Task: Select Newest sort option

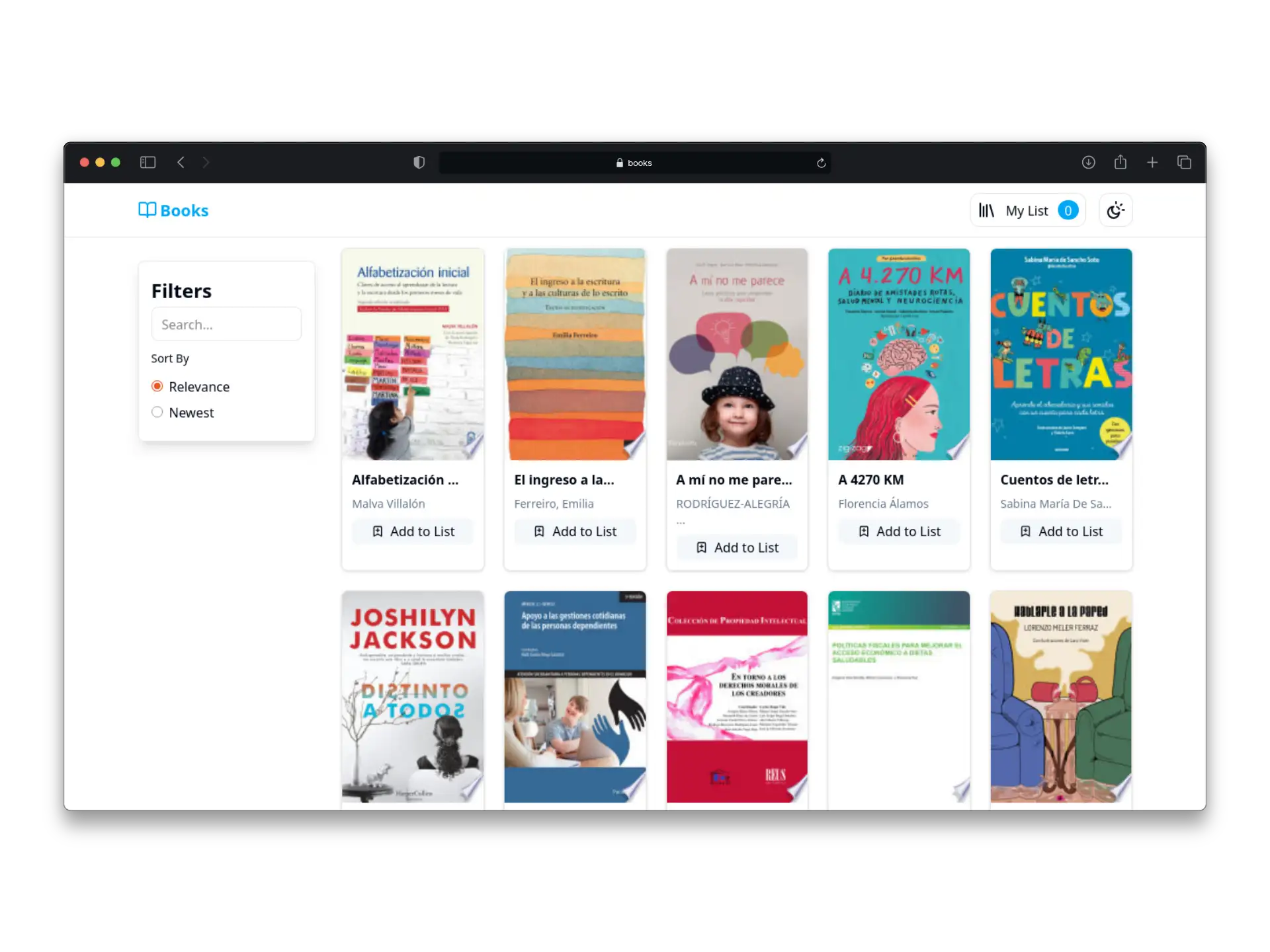Action: pos(157,412)
